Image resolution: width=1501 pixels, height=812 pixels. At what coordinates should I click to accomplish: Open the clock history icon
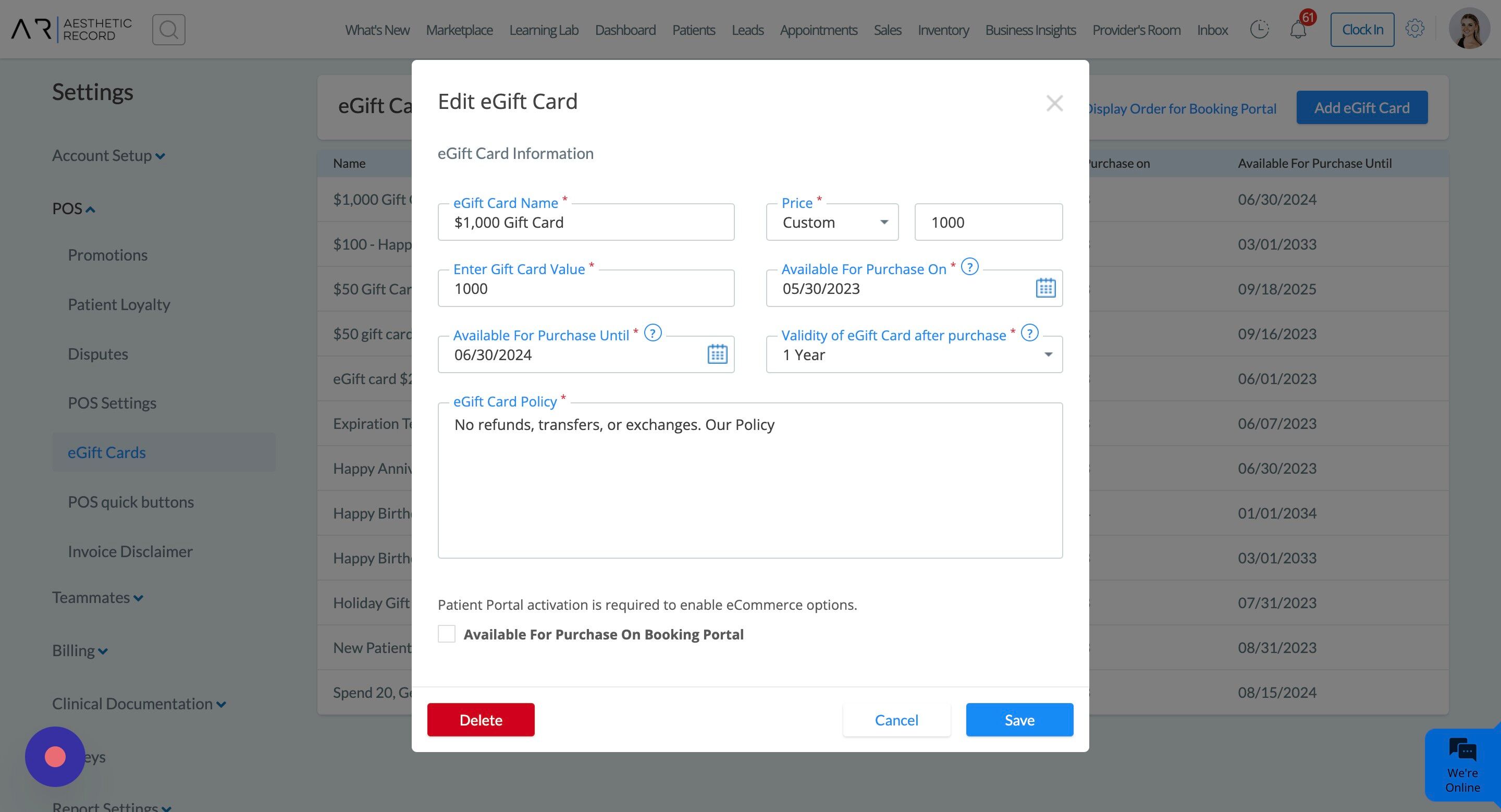[1259, 29]
